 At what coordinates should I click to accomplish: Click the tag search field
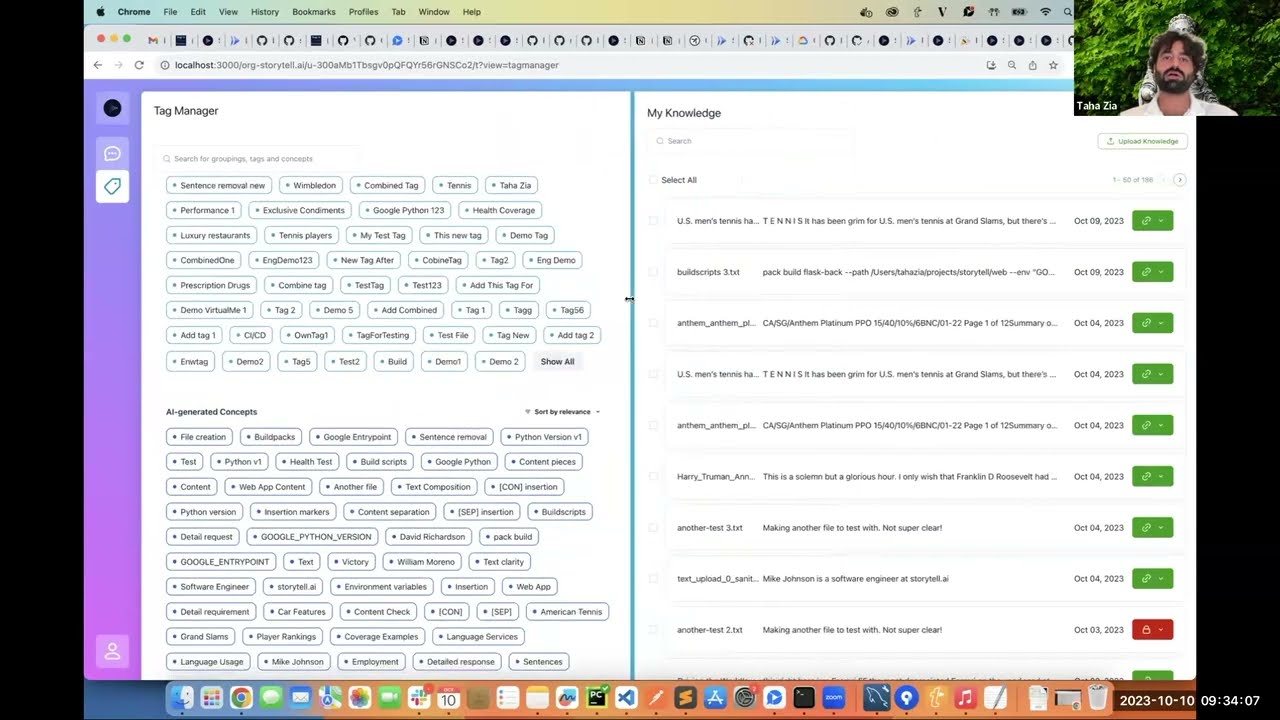[x=260, y=159]
